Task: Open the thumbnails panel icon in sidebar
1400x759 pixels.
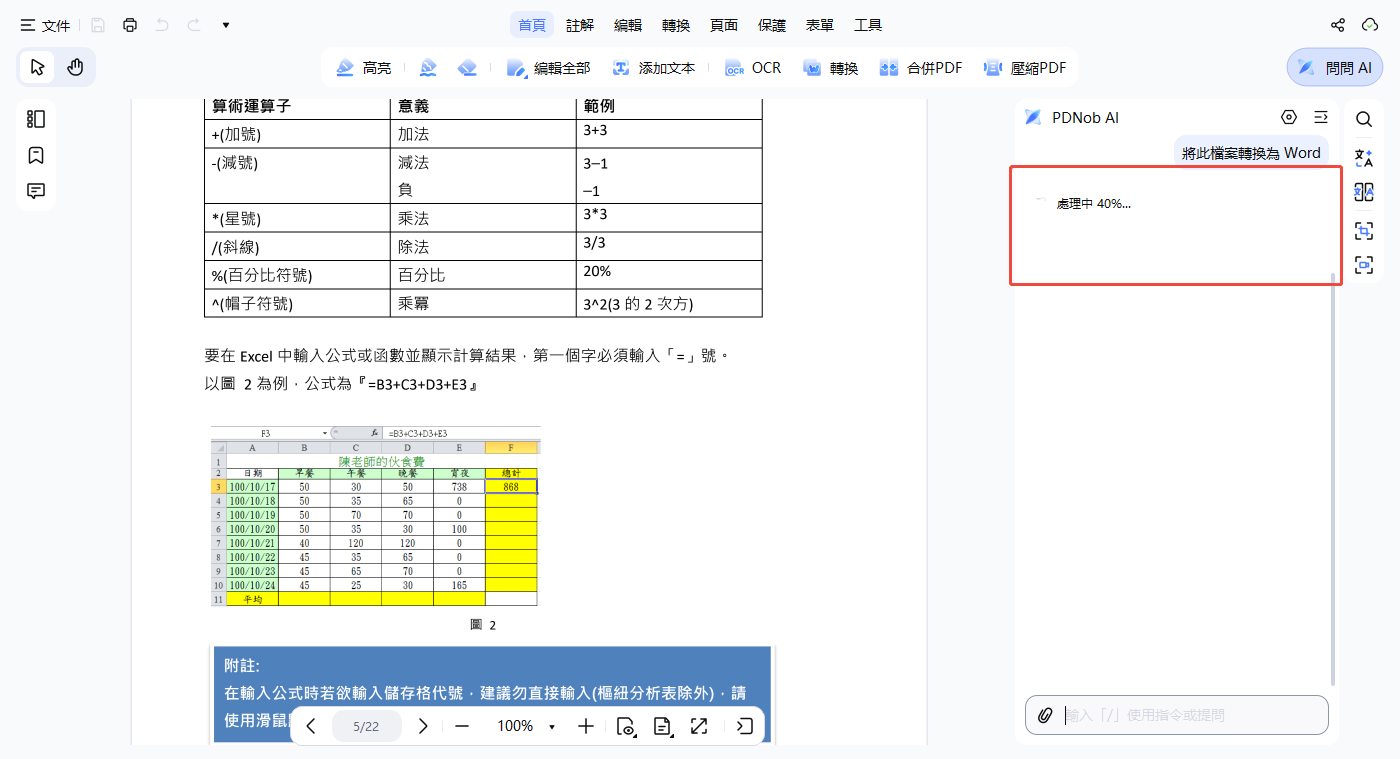Action: click(x=36, y=119)
